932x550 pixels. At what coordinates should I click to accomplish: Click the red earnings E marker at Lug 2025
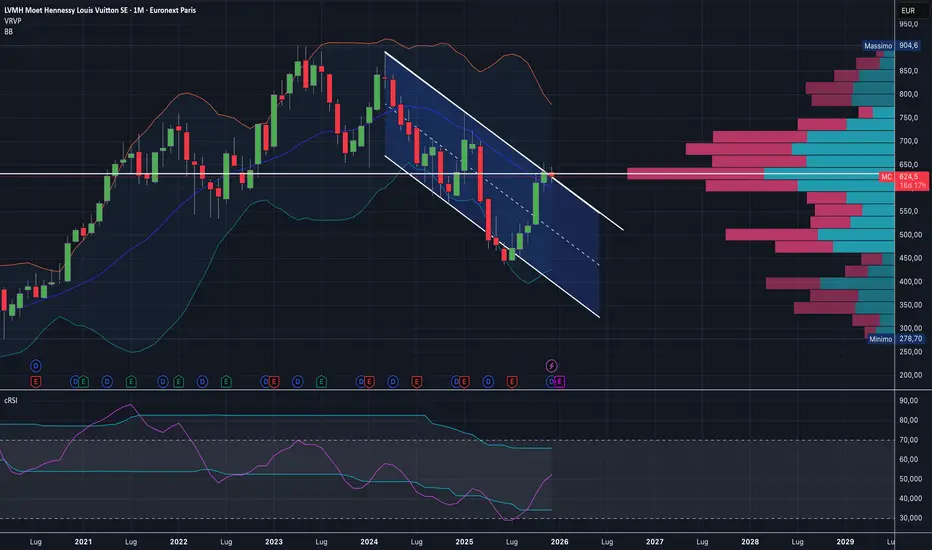coord(512,382)
